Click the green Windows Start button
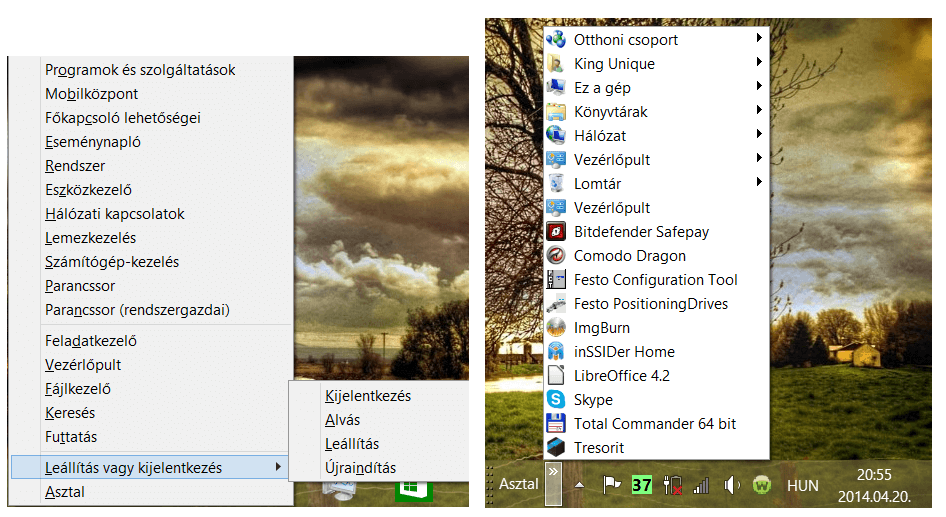Screen dimensions: 946x517 pos(414,490)
